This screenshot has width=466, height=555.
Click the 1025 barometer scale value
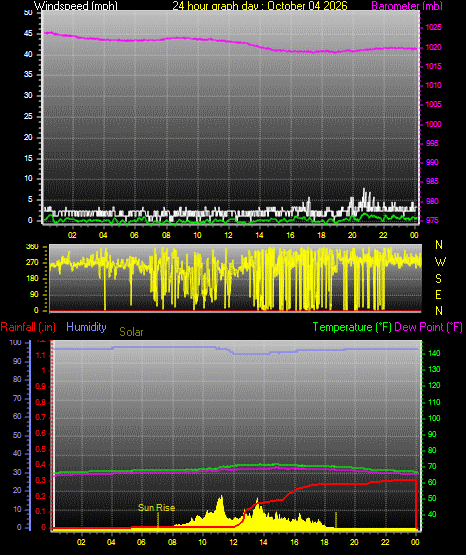pyautogui.click(x=433, y=27)
